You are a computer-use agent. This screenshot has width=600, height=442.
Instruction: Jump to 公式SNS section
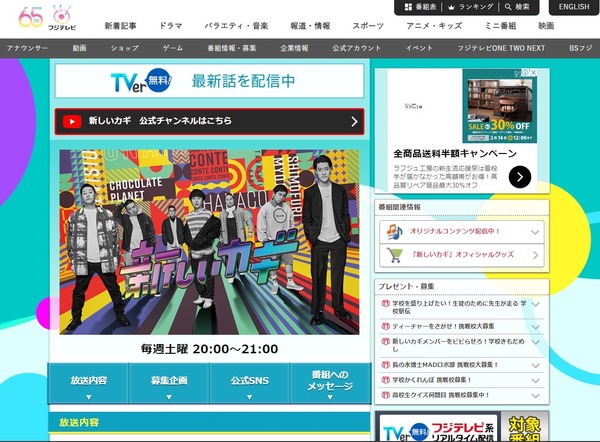pyautogui.click(x=249, y=383)
